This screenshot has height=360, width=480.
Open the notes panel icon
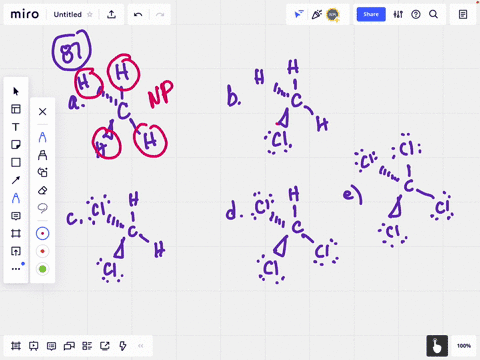(x=463, y=14)
